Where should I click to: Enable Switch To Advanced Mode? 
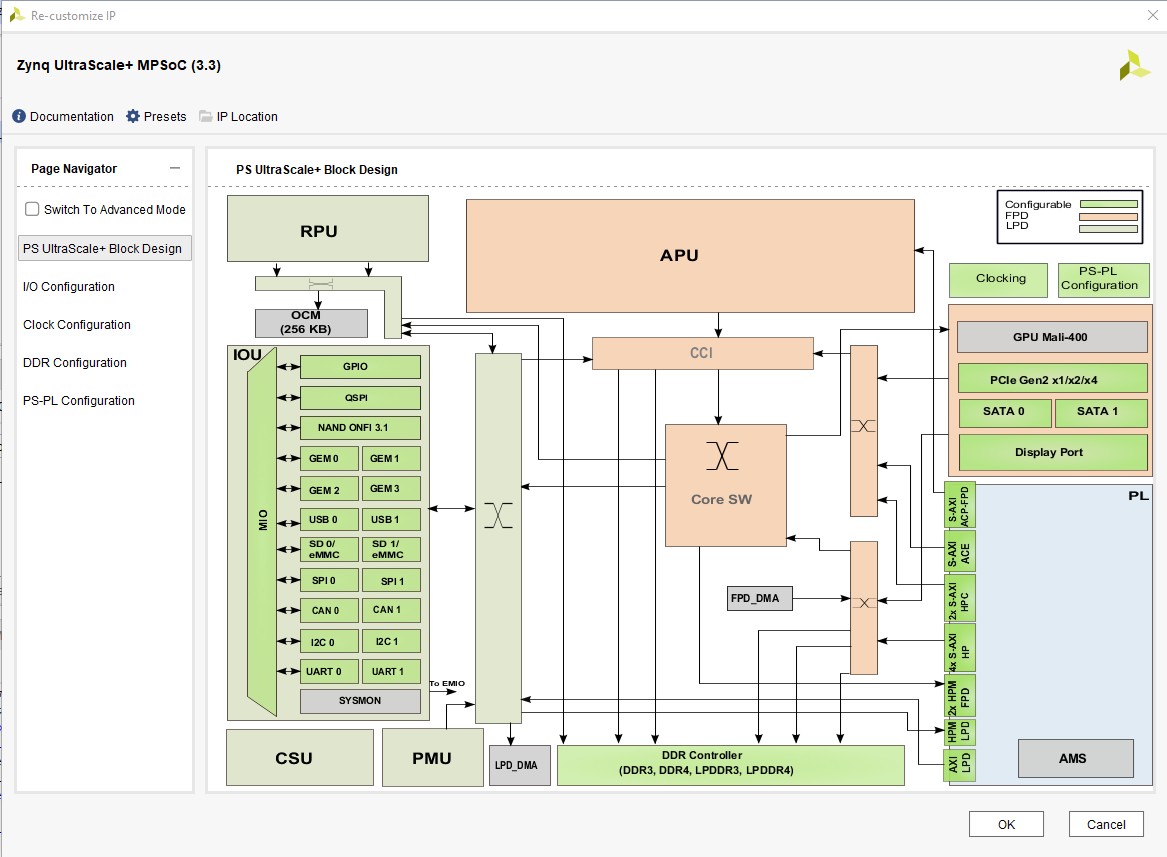(30, 209)
